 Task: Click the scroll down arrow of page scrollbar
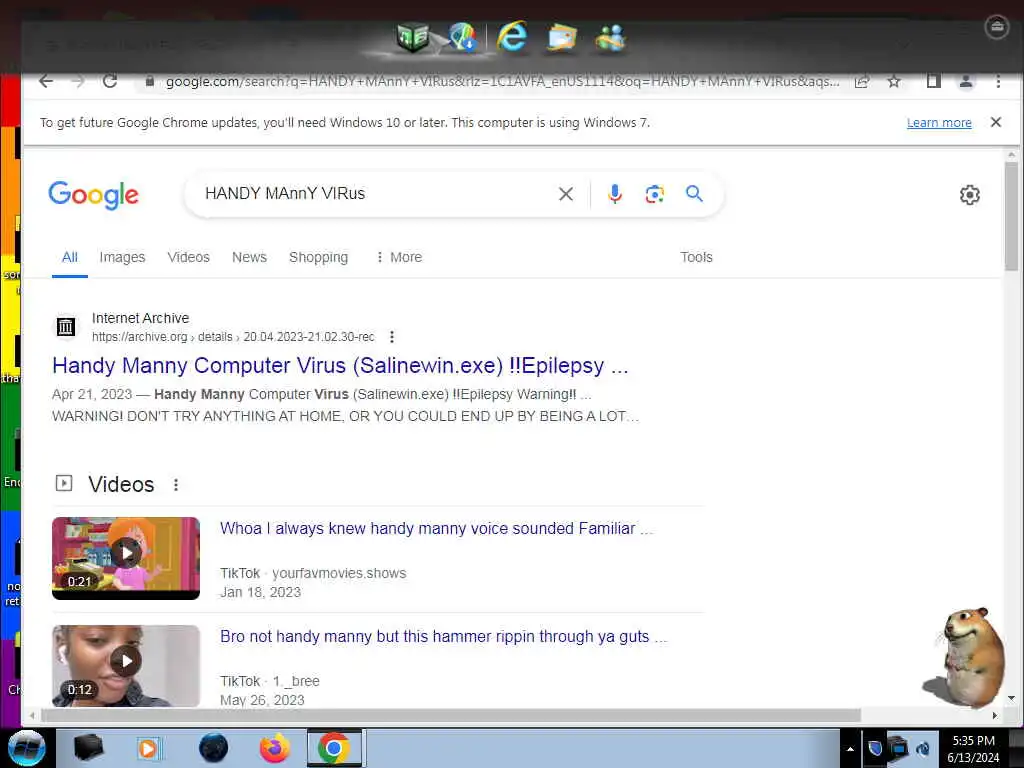1011,698
